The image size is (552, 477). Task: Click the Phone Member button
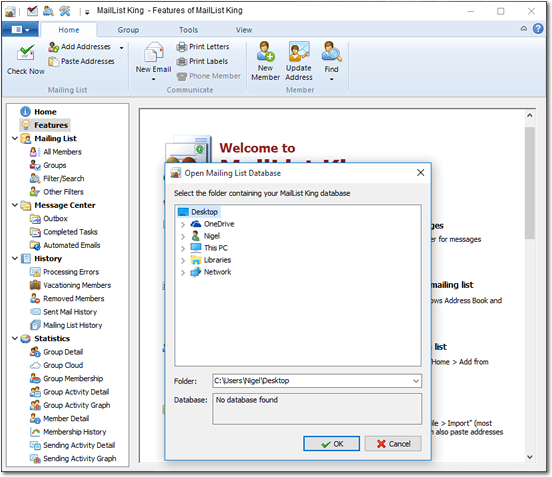pyautogui.click(x=208, y=76)
